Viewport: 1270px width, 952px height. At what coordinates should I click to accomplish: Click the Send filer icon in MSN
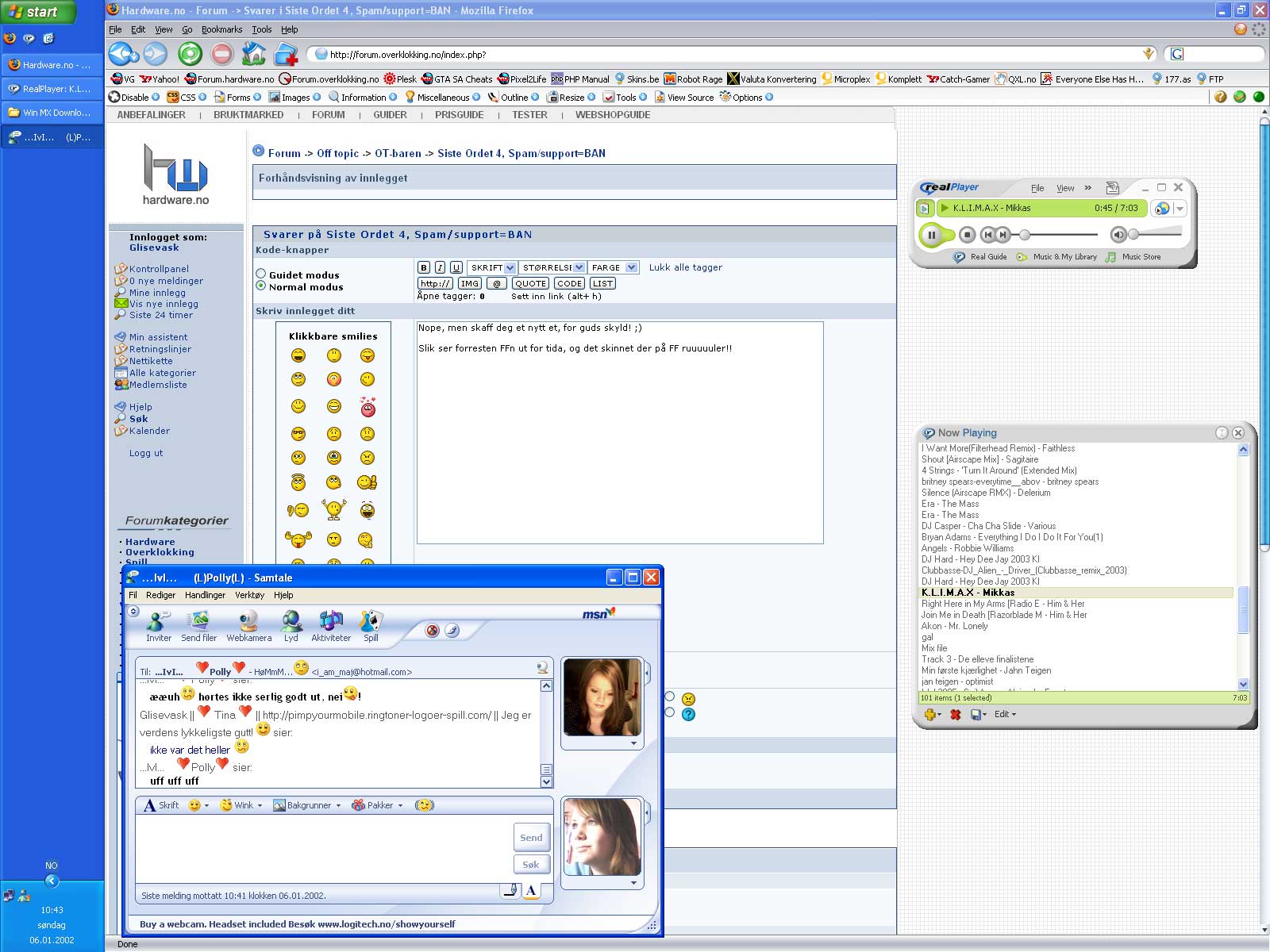[x=198, y=626]
